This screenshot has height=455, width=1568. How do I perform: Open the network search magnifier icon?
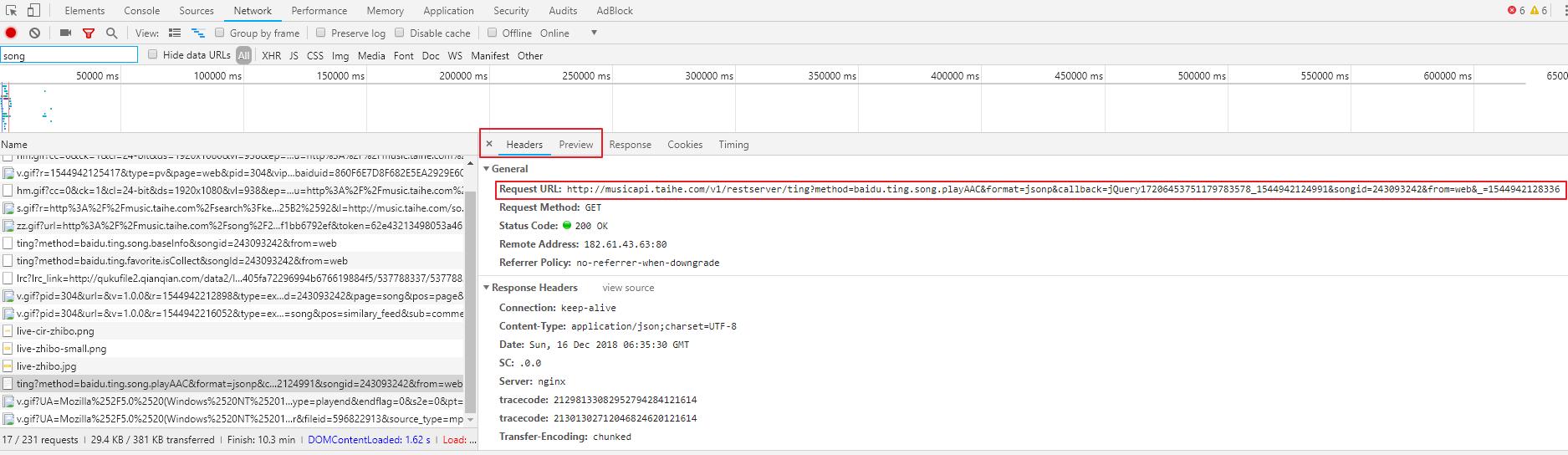pos(111,33)
